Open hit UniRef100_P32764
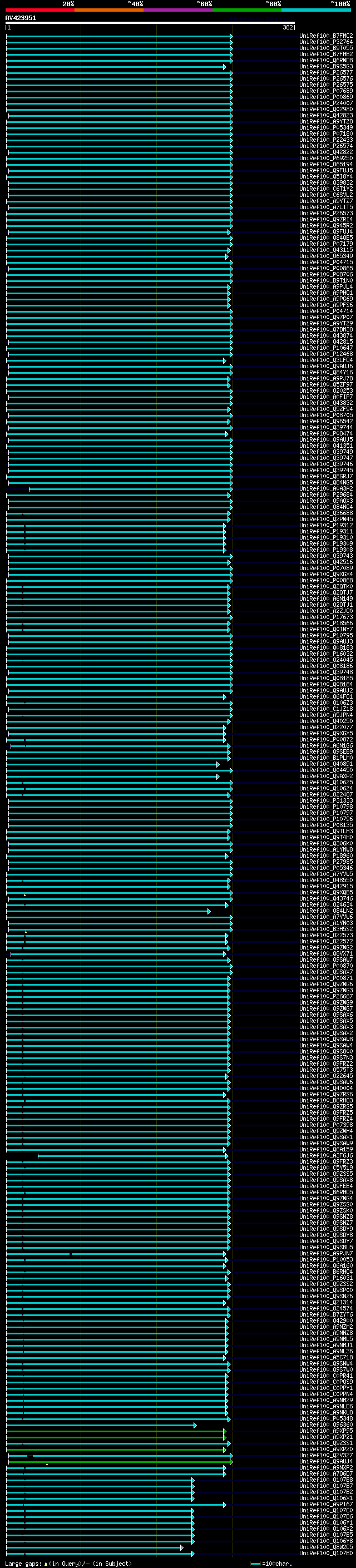The height and width of the screenshot is (1568, 356). point(326,42)
